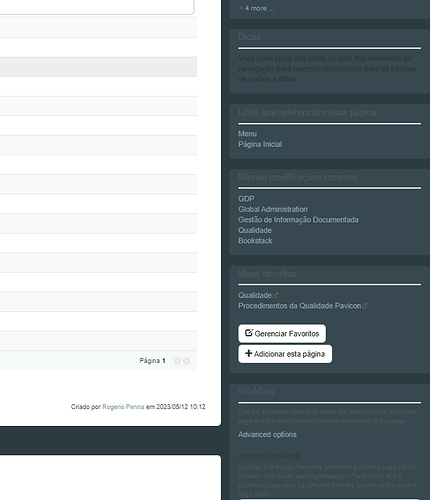Viewport: 430px width, 500px height.
Task: Open Gestão de Informação Documentada page
Action: click(298, 220)
